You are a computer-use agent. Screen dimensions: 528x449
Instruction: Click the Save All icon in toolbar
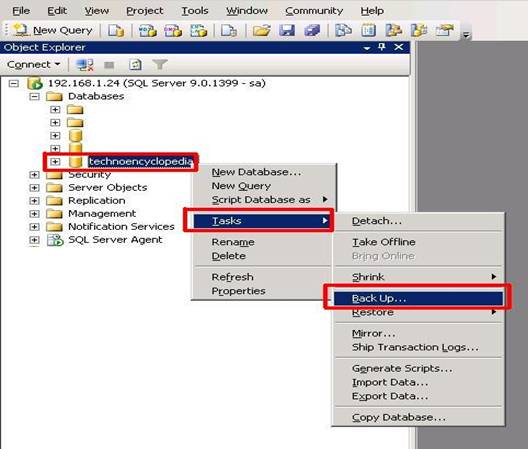point(312,30)
